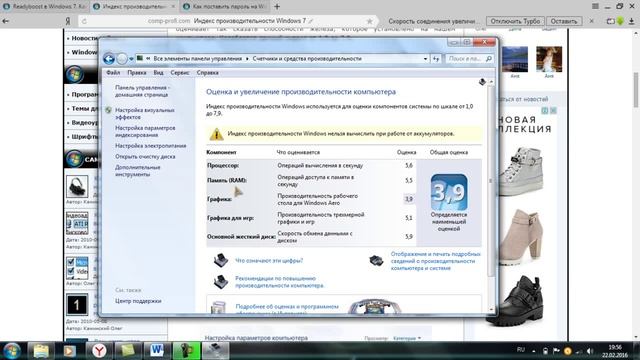Open the browser downloads arrow icon

[x=631, y=21]
